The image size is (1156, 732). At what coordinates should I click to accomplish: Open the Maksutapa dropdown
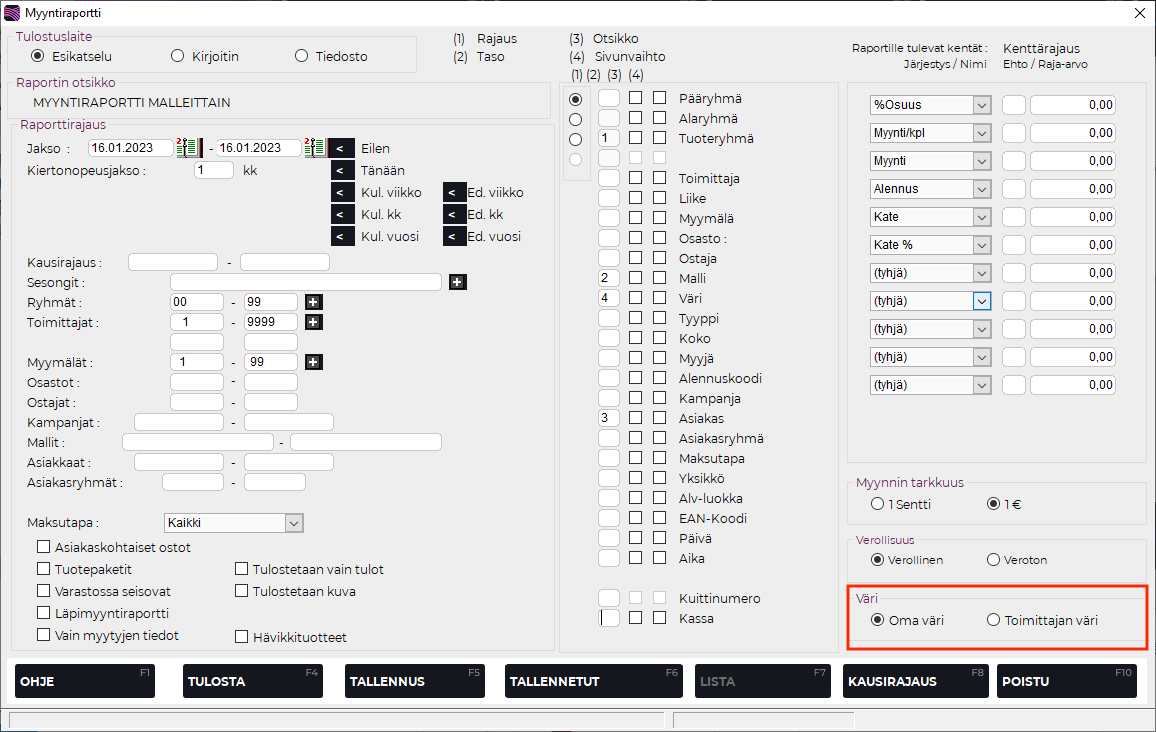(x=293, y=523)
